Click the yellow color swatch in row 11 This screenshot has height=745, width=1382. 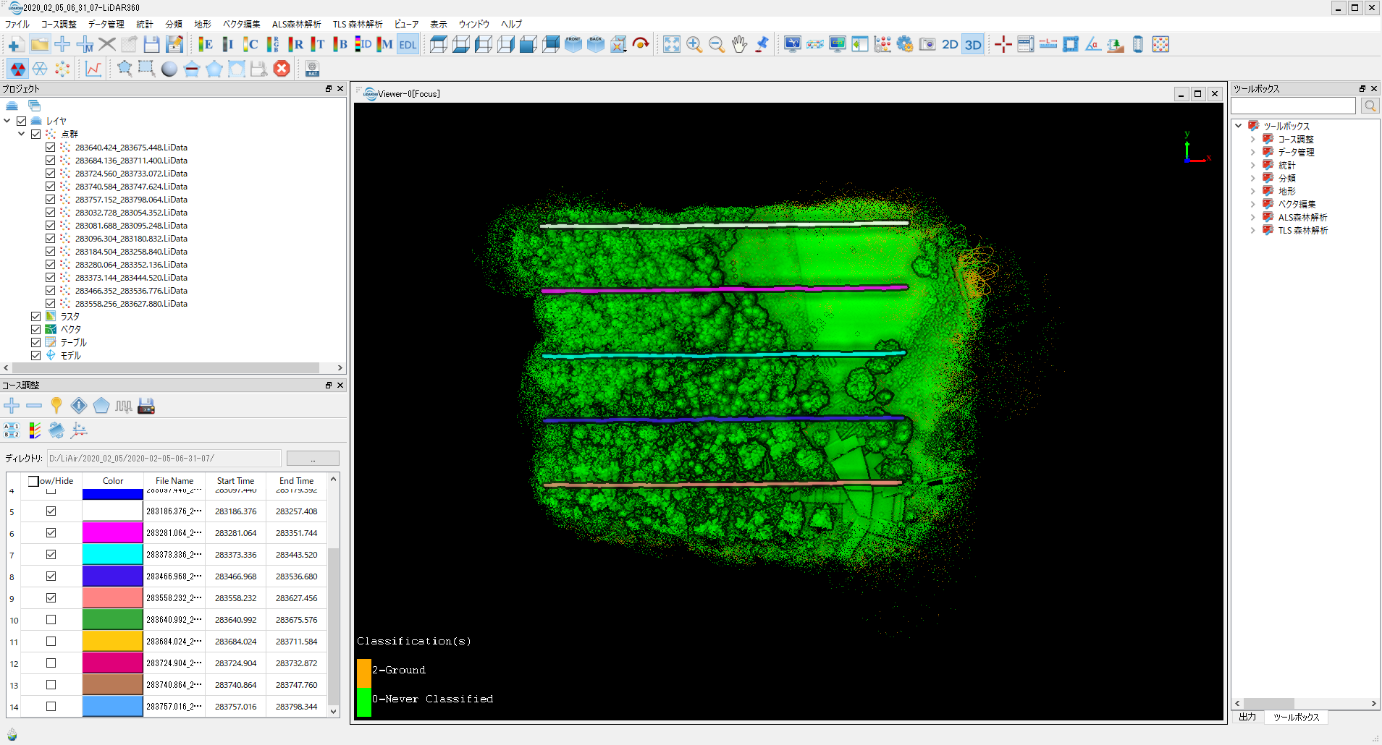coord(113,641)
